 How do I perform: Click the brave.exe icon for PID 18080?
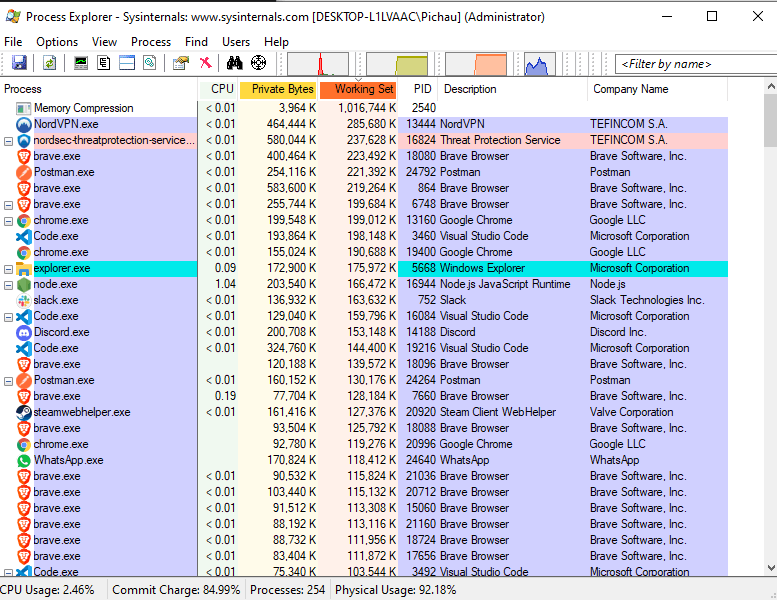(x=23, y=157)
